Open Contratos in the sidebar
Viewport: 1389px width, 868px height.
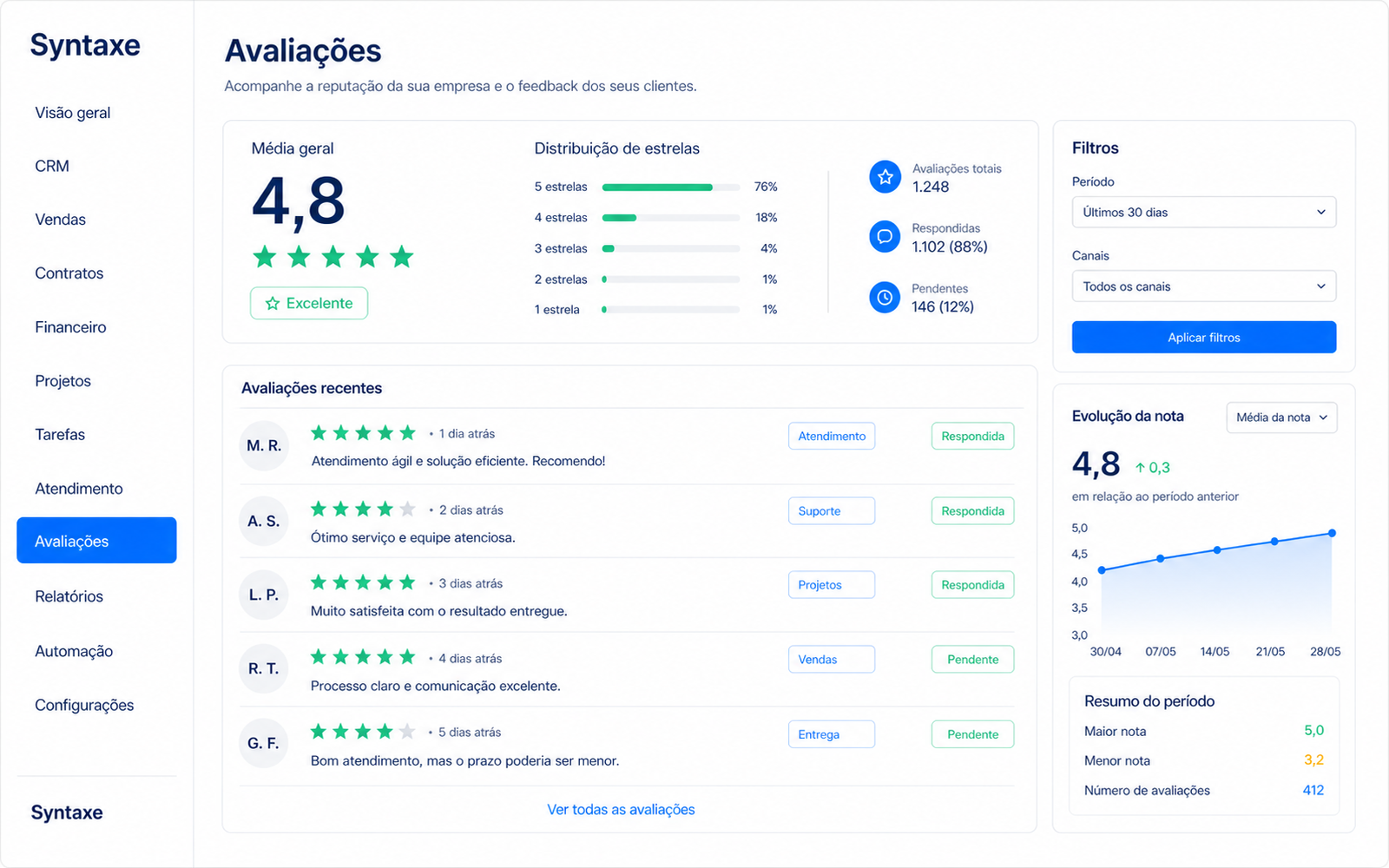69,273
